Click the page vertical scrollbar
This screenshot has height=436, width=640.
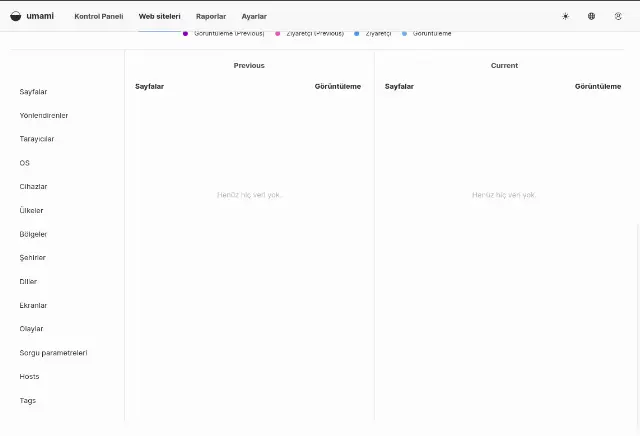[638, 327]
